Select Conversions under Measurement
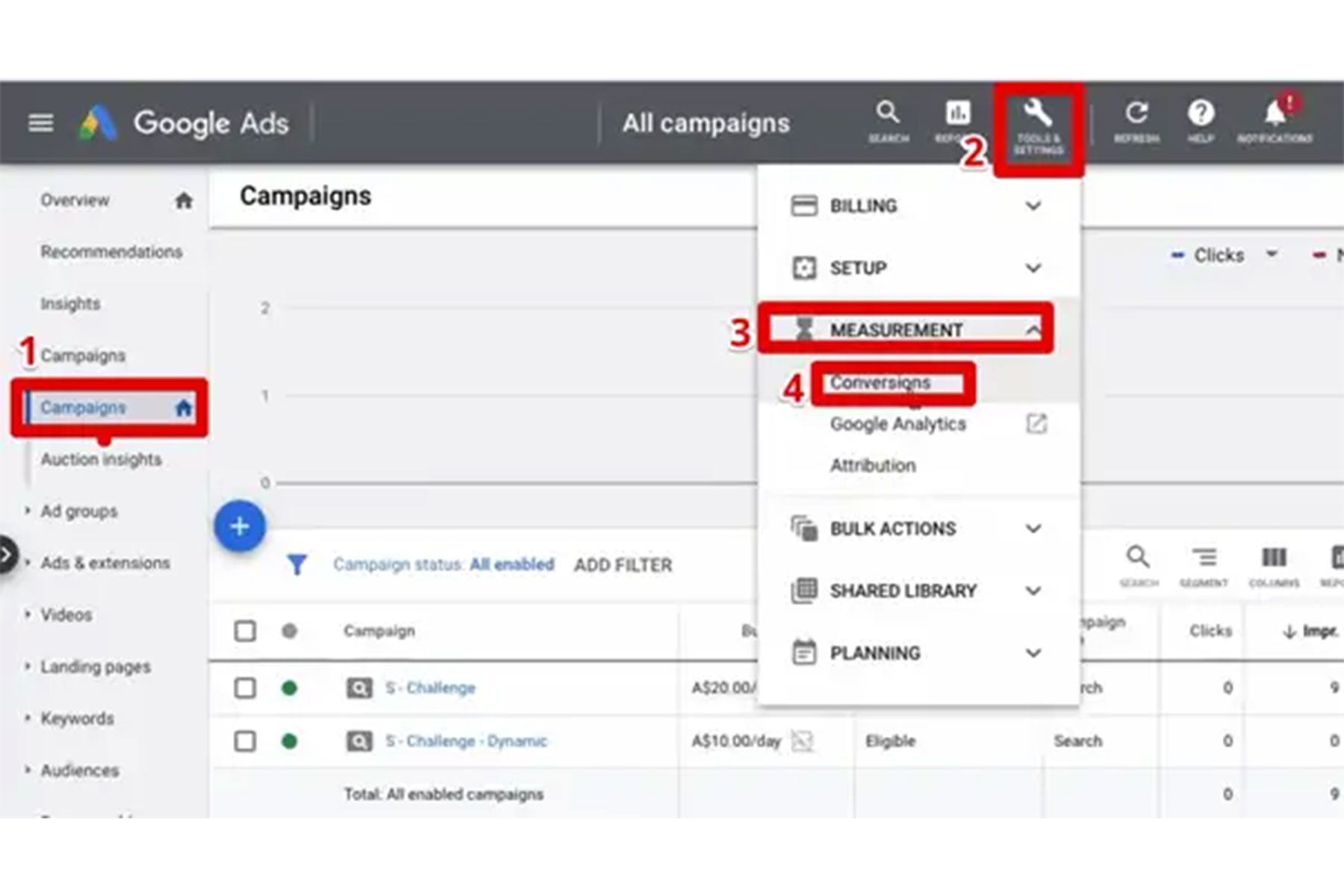 pos(880,382)
